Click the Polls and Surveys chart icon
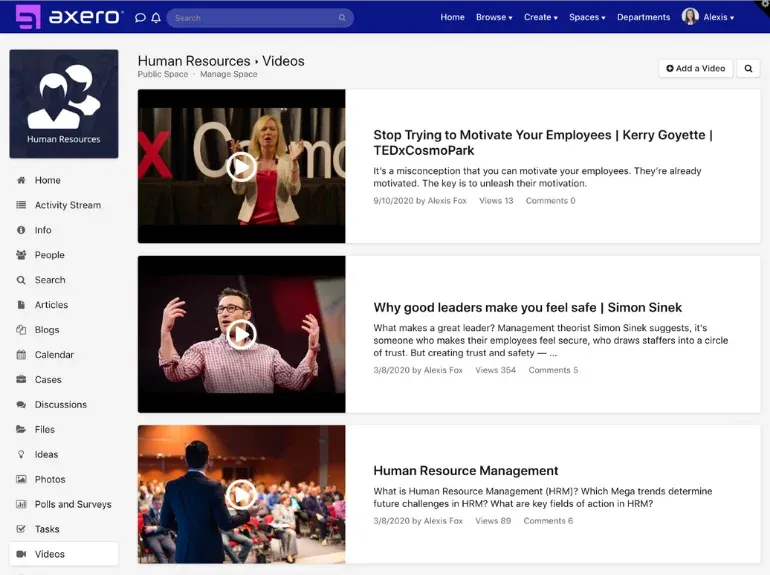The width and height of the screenshot is (770, 575). point(21,504)
